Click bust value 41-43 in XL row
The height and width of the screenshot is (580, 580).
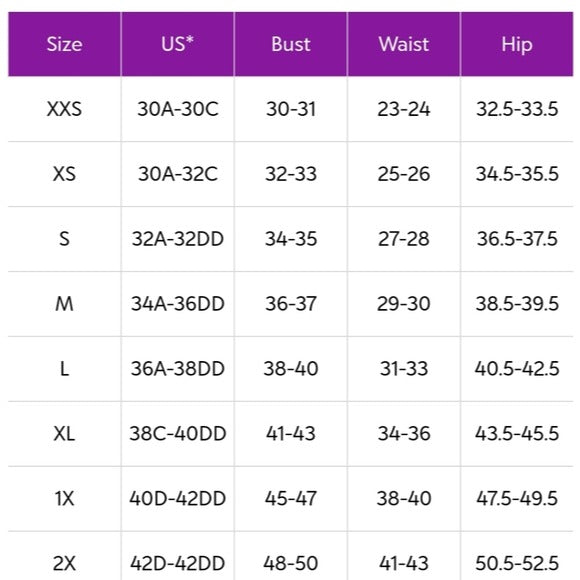pos(291,434)
